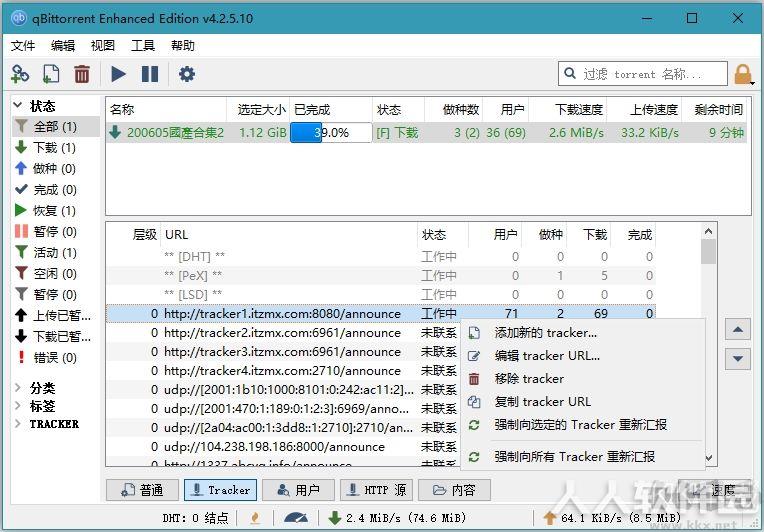Select the 空闲 (0) status filter
Screen dimensions: 764x532
tap(56, 273)
